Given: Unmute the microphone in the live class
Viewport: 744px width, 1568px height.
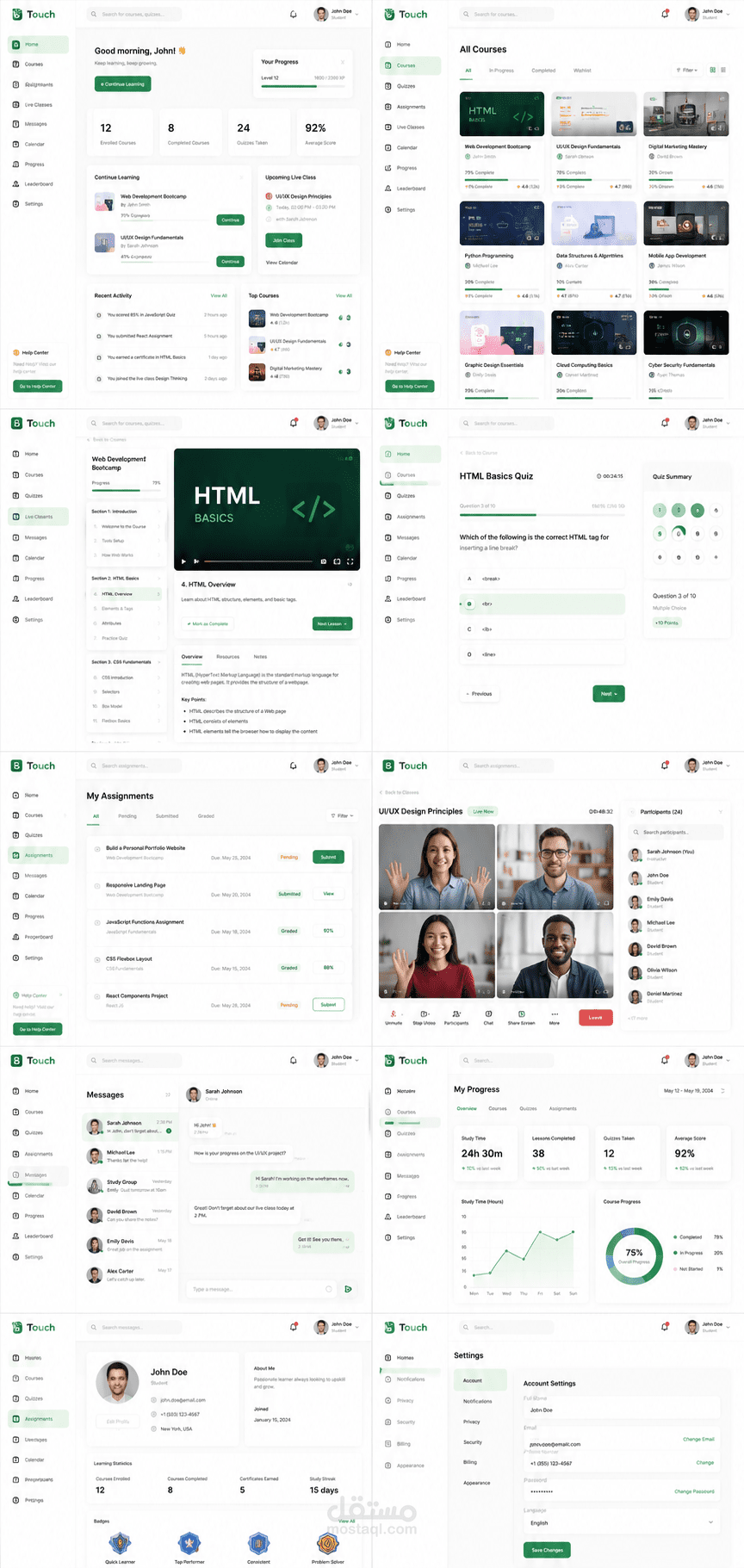Looking at the screenshot, I should pyautogui.click(x=394, y=1017).
